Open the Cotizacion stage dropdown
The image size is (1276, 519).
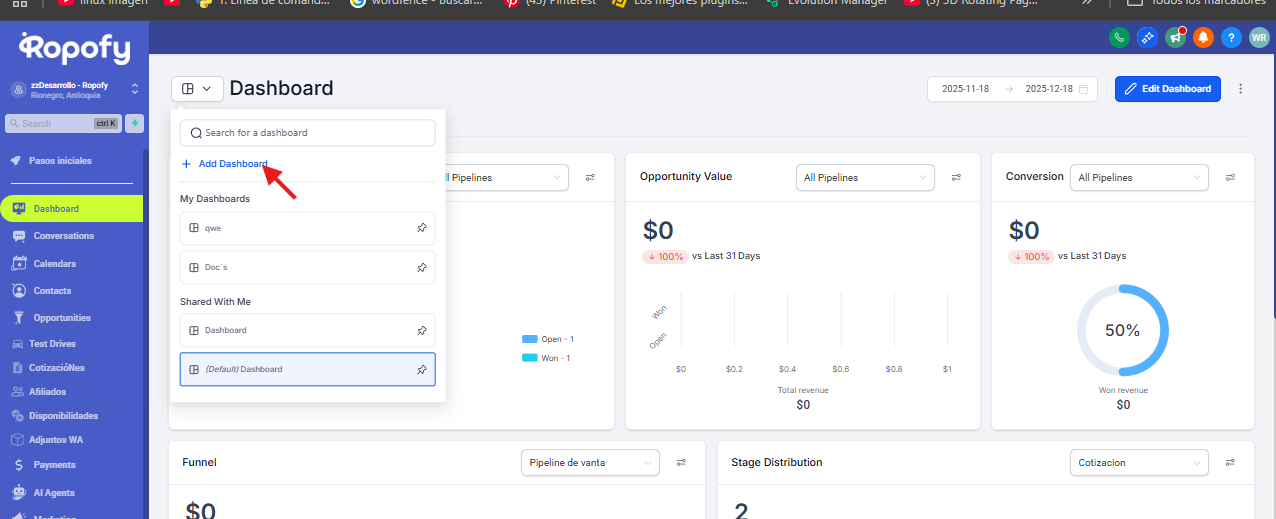[1138, 462]
